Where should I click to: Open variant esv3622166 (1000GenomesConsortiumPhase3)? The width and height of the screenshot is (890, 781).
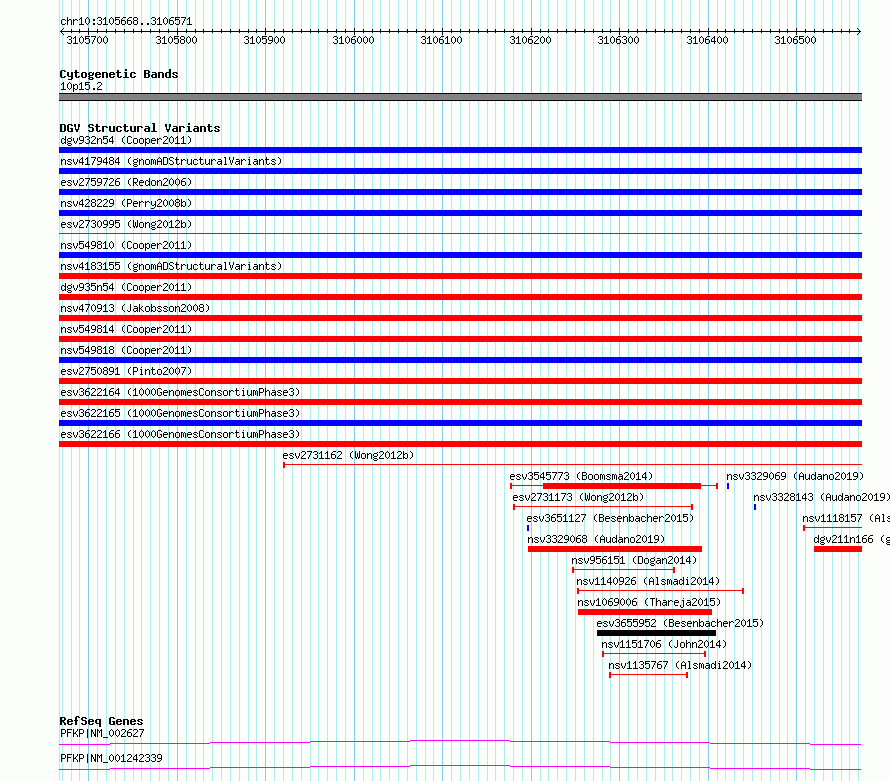pyautogui.click(x=180, y=434)
